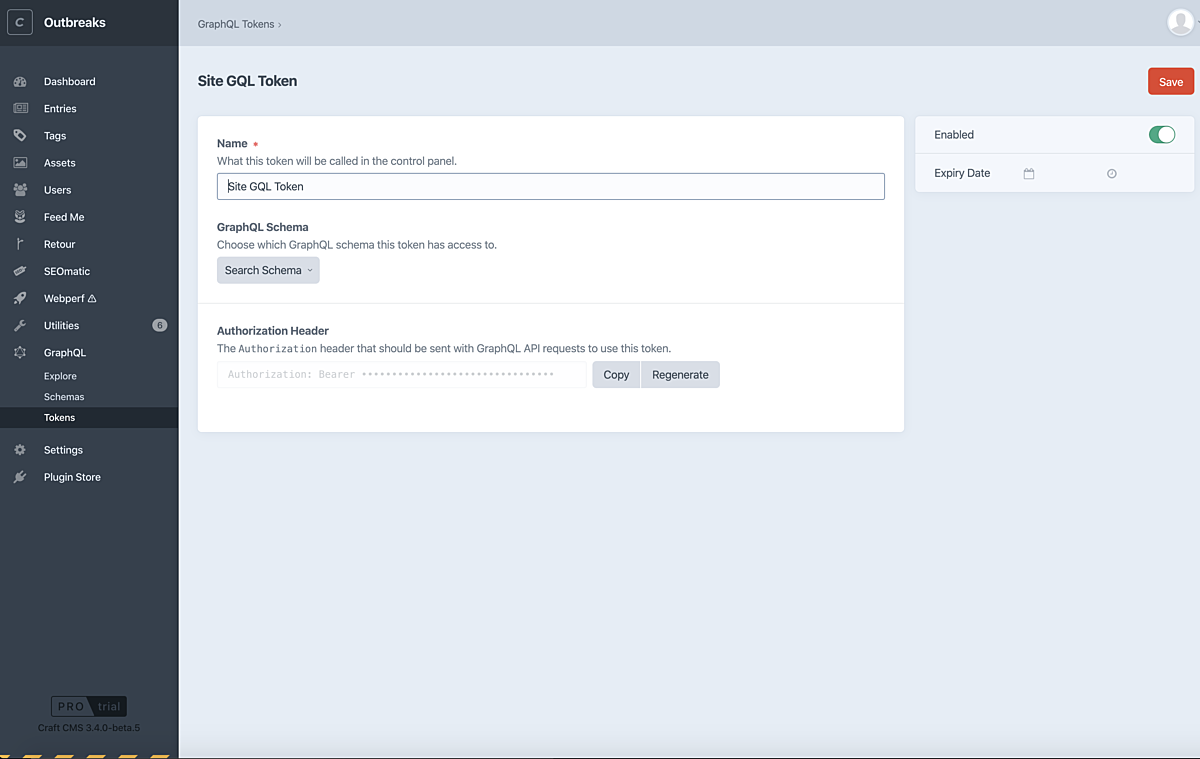Image resolution: width=1200 pixels, height=759 pixels.
Task: Click the Webperf warning triangle
Action: (x=92, y=298)
